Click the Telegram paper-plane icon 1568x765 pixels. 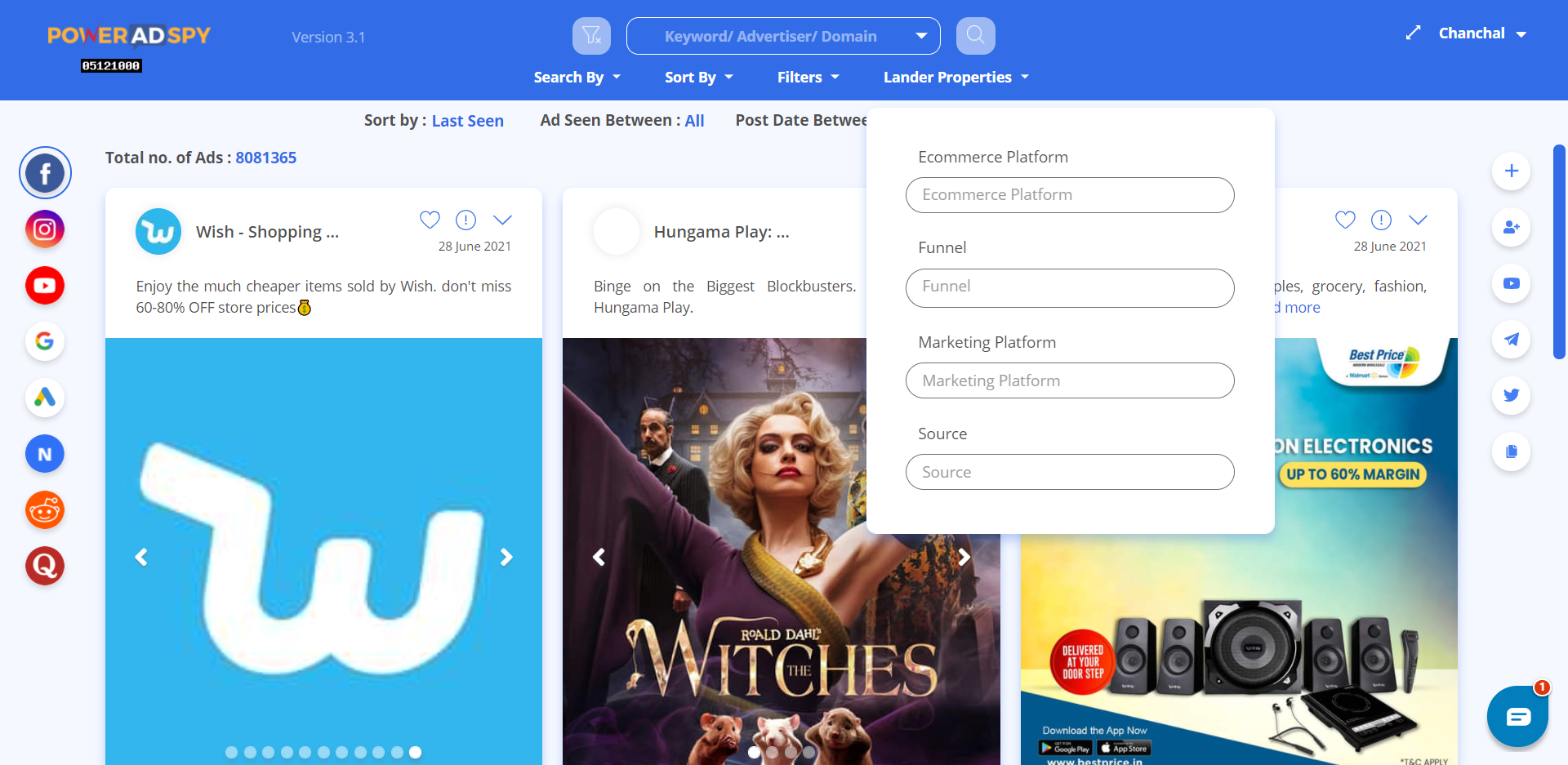[1512, 339]
